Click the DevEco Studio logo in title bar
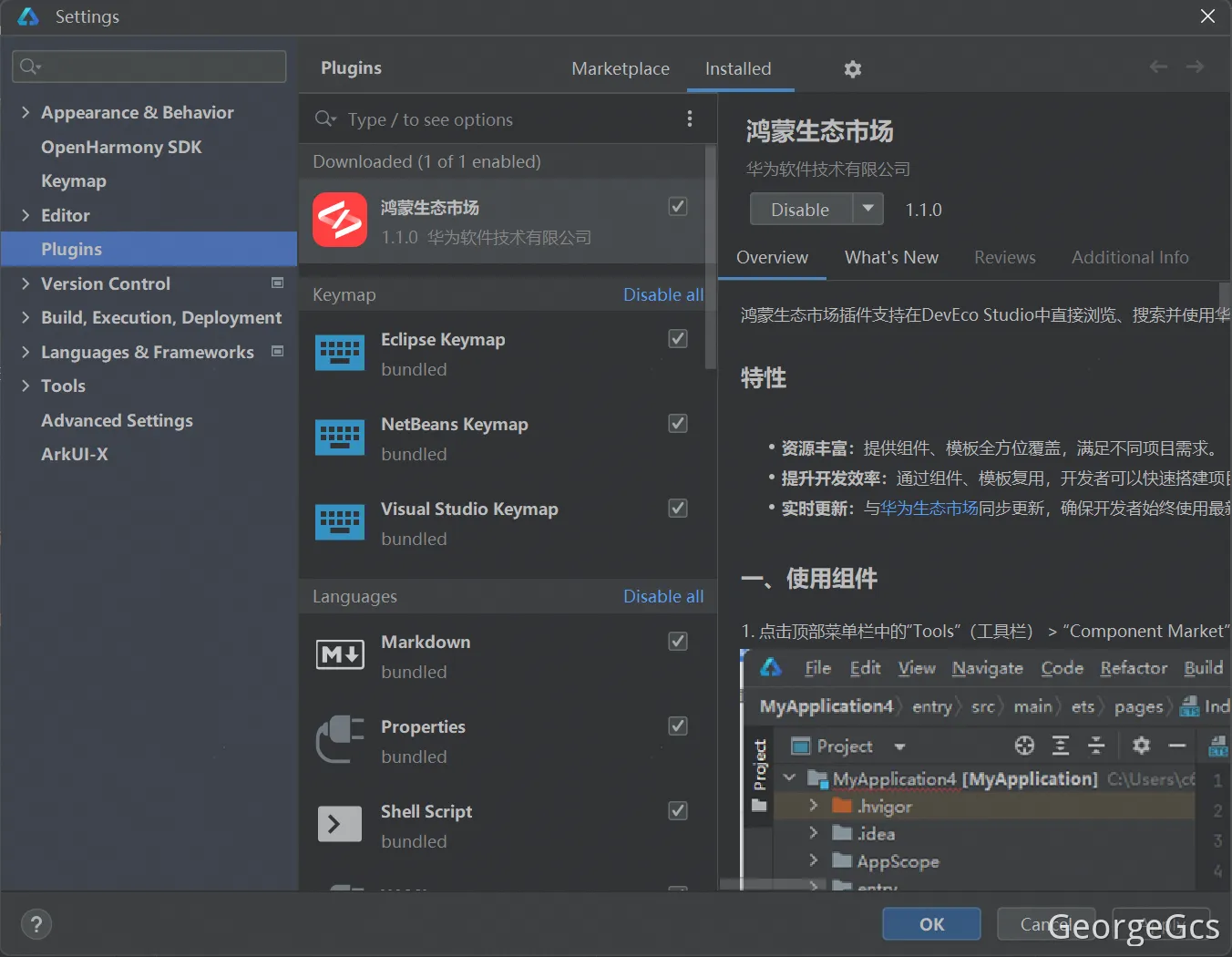The width and height of the screenshot is (1232, 957). [x=28, y=16]
